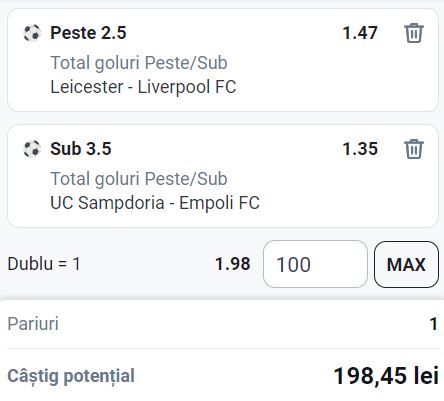Open the Leicester - Liverpool FC match
The image size is (444, 401).
pos(143,87)
